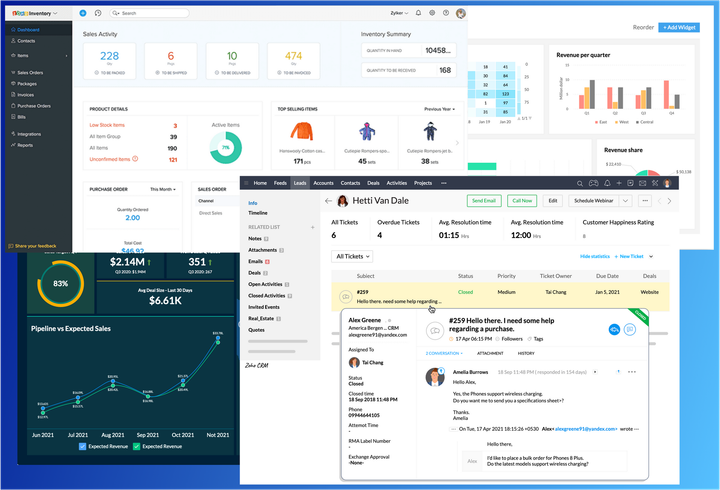Switch to the Attachment tab in ticket #259
Image resolution: width=720 pixels, height=490 pixels.
click(x=490, y=353)
